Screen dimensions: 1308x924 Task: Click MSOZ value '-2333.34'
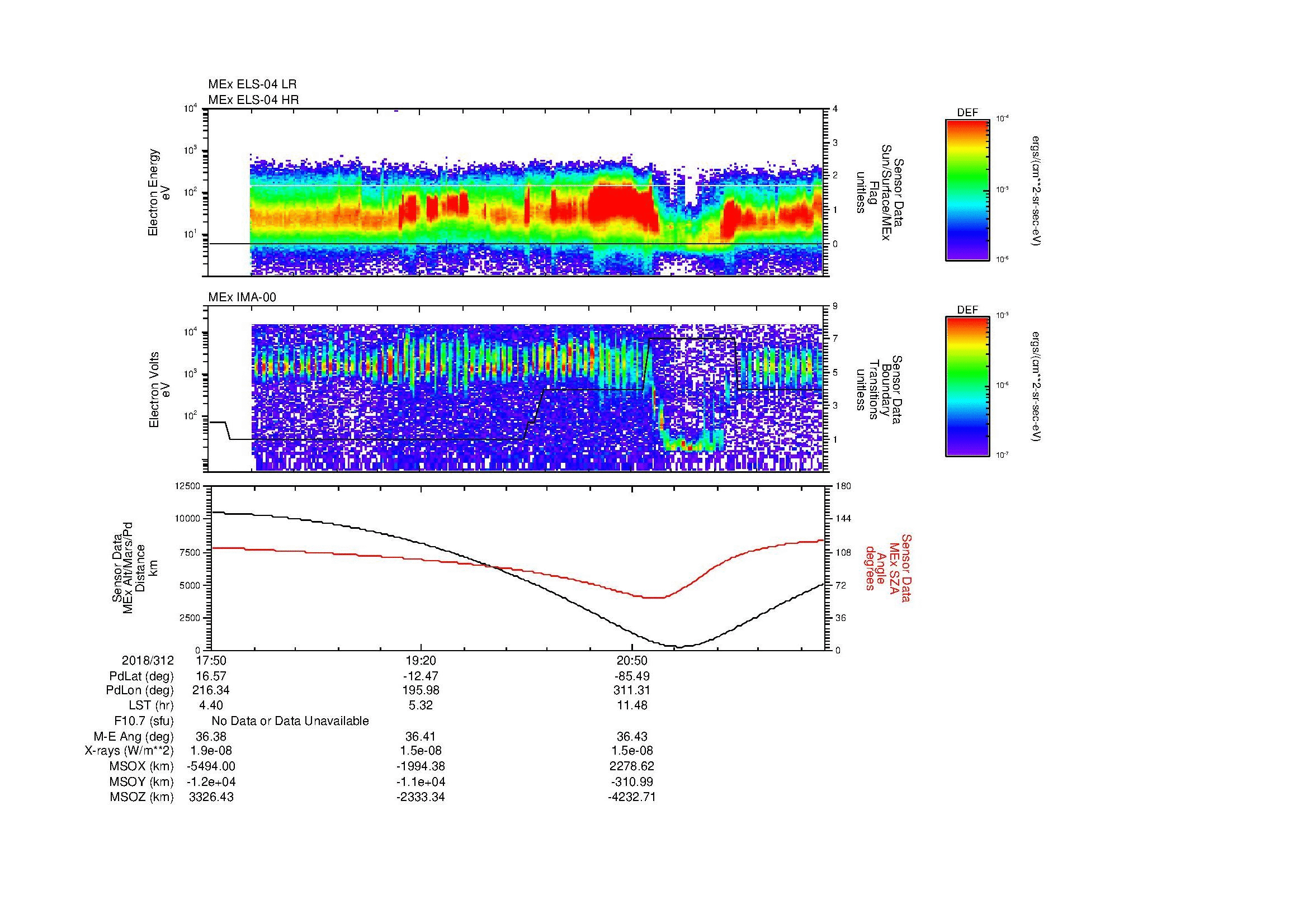421,797
